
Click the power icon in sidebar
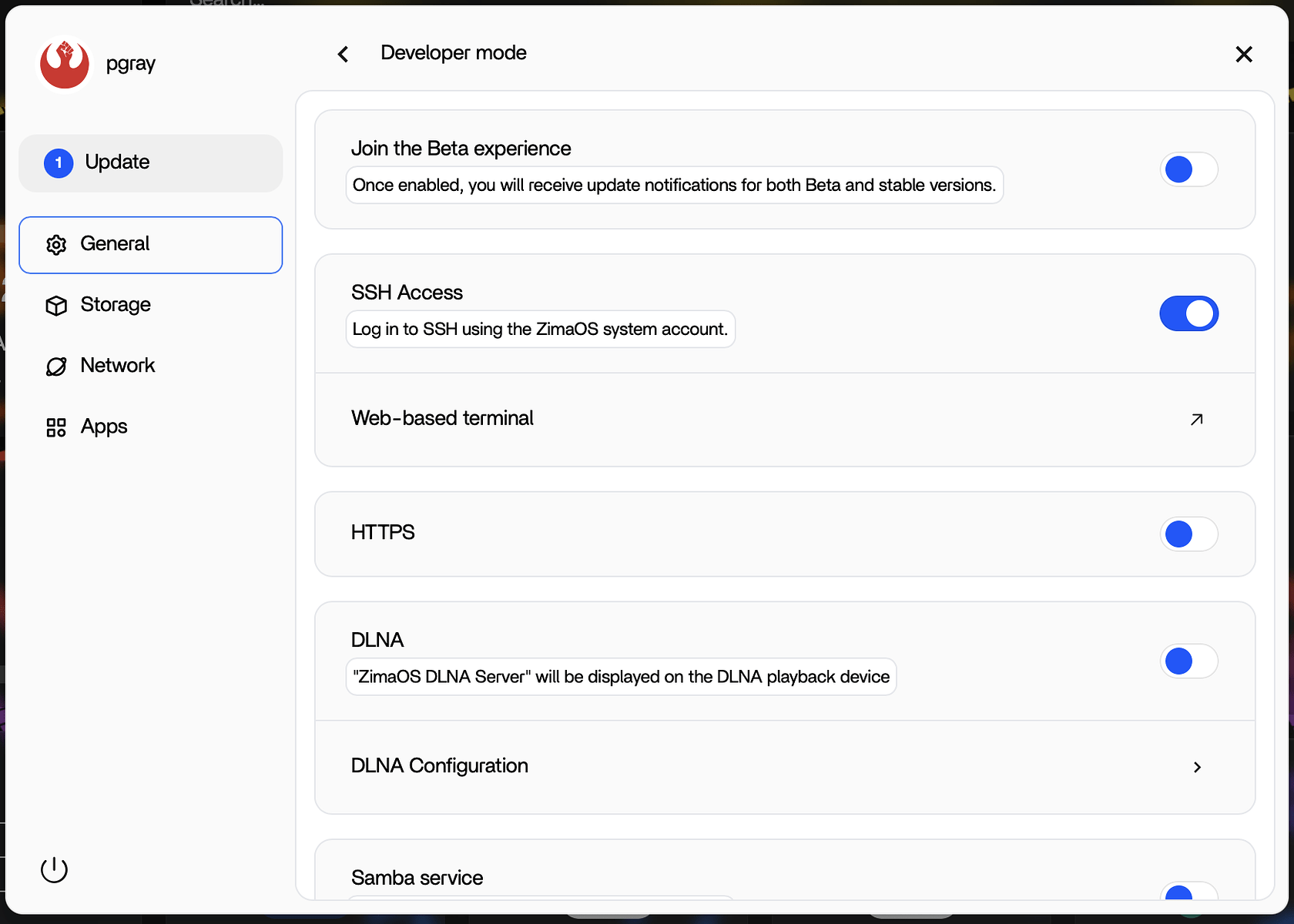click(x=54, y=870)
